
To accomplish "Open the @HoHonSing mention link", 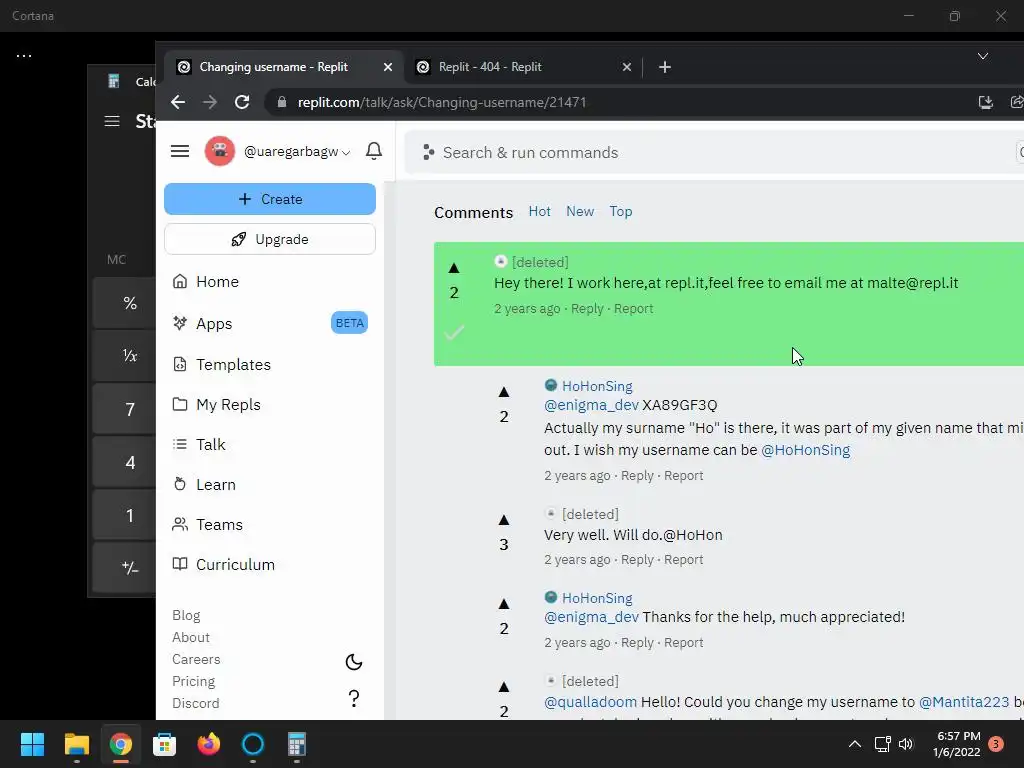I will pos(805,450).
